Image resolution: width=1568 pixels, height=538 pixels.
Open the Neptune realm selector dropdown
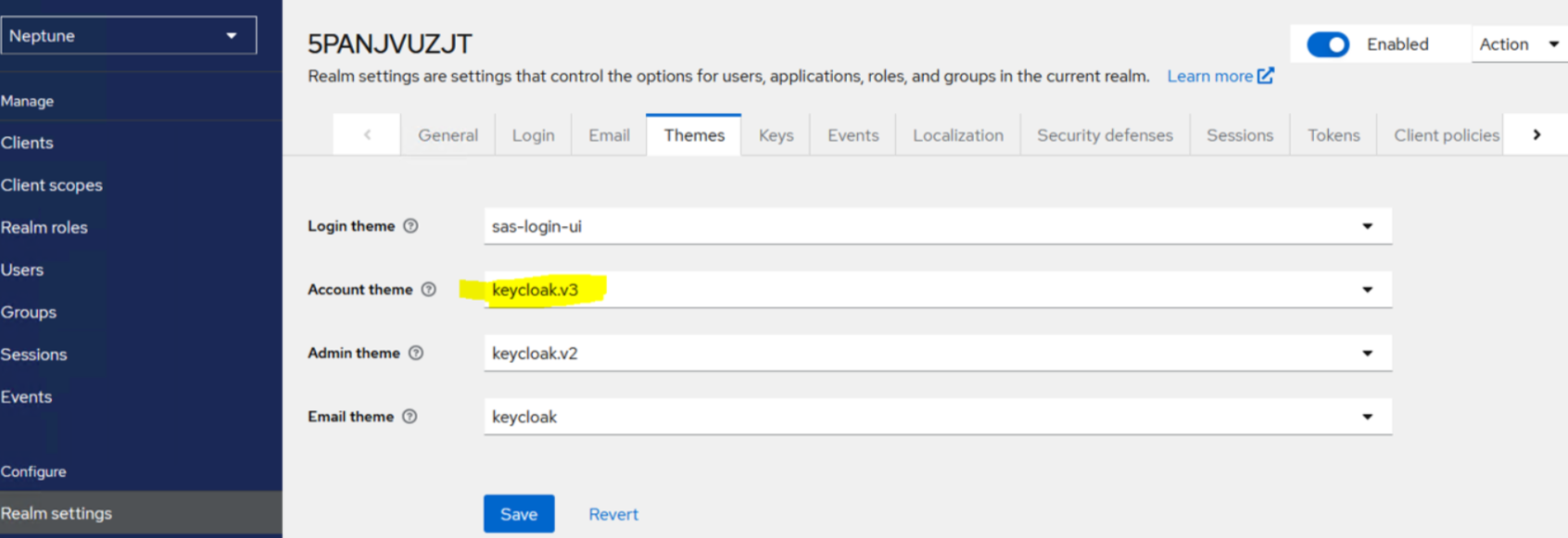coord(128,36)
